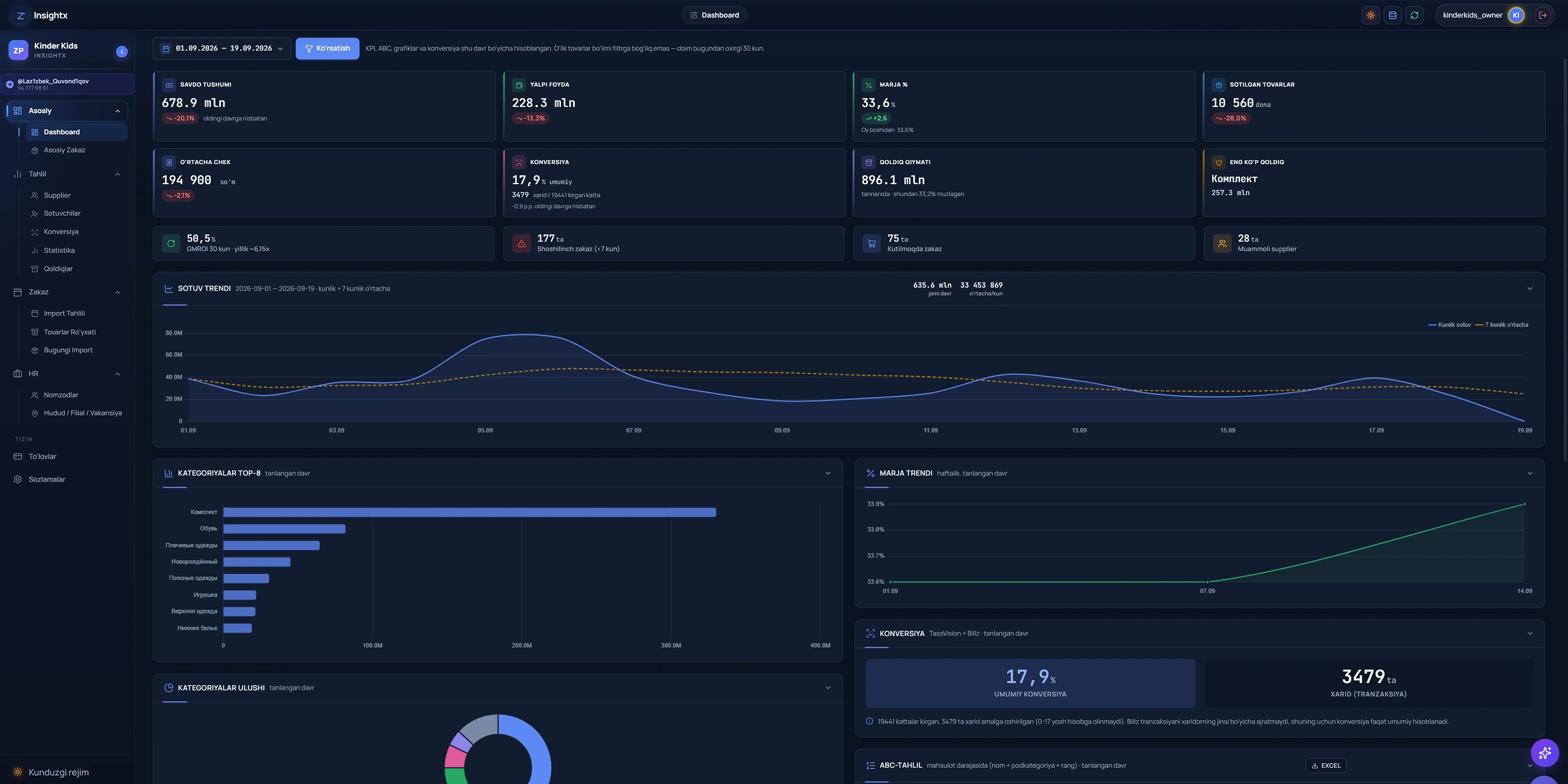Screen dimensions: 1568x784
Task: Click the Комплект bar in category chart
Action: coord(469,513)
